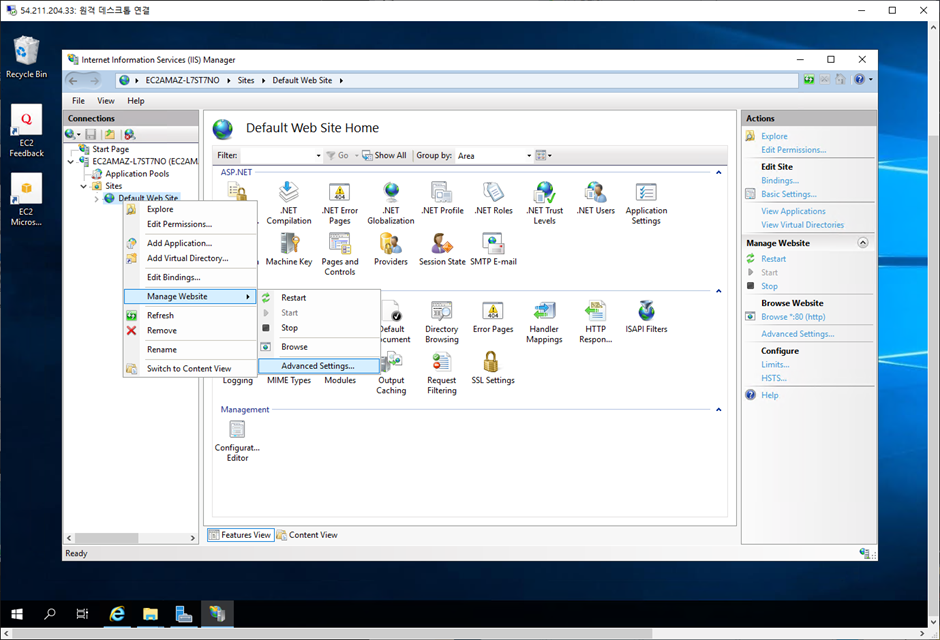Click View Virtual Directories link
The height and width of the screenshot is (640, 940).
tap(802, 225)
